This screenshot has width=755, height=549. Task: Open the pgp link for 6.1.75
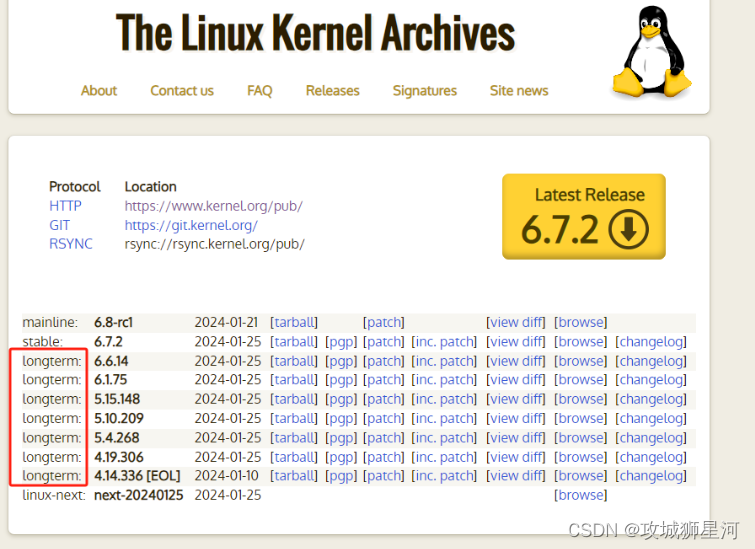click(341, 380)
